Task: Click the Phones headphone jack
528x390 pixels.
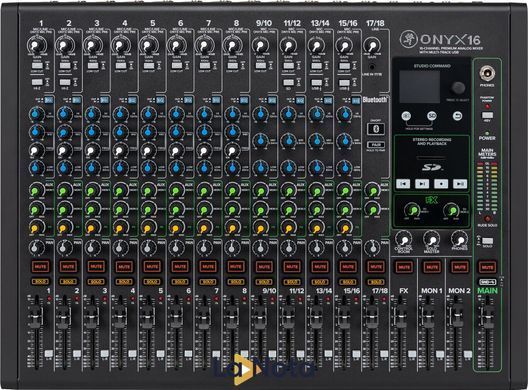Action: click(x=487, y=72)
